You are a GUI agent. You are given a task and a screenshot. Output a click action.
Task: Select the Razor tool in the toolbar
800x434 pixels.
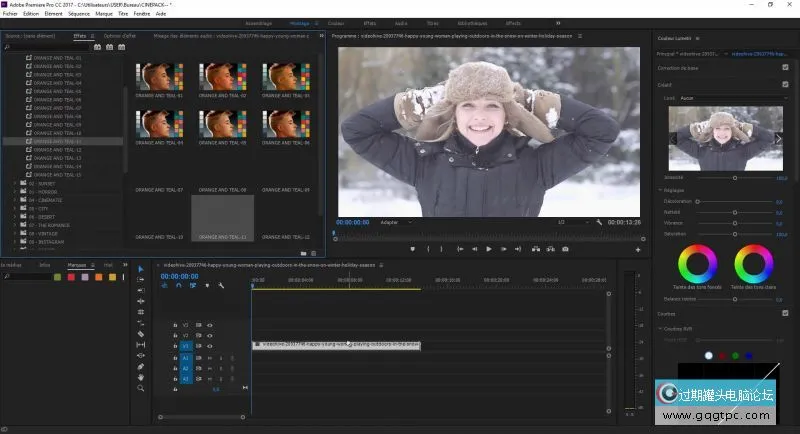[141, 334]
